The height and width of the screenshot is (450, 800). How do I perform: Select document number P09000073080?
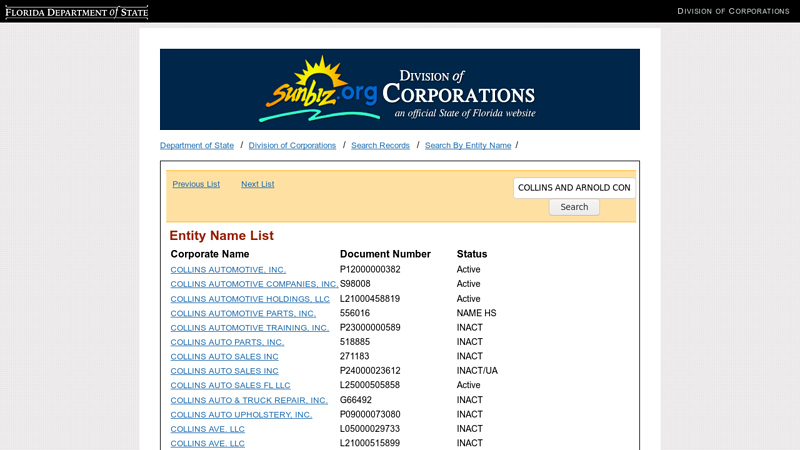click(370, 414)
